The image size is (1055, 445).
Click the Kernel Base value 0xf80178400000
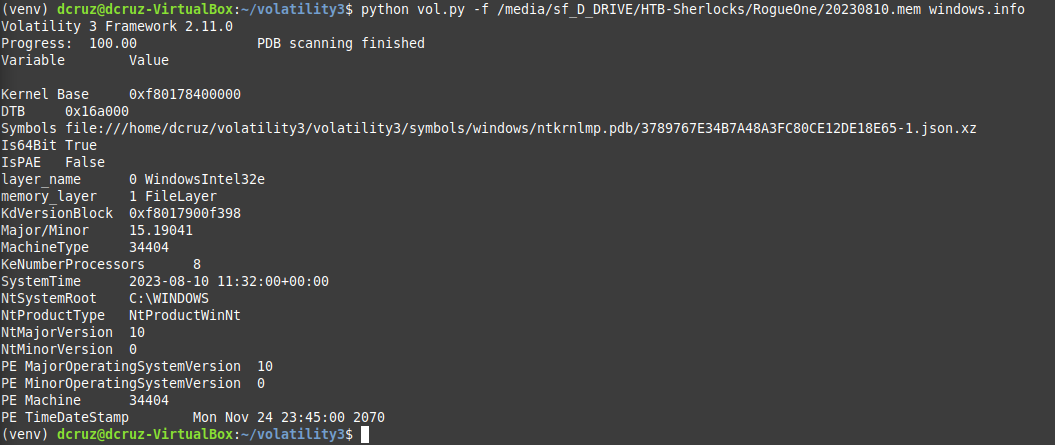[185, 94]
